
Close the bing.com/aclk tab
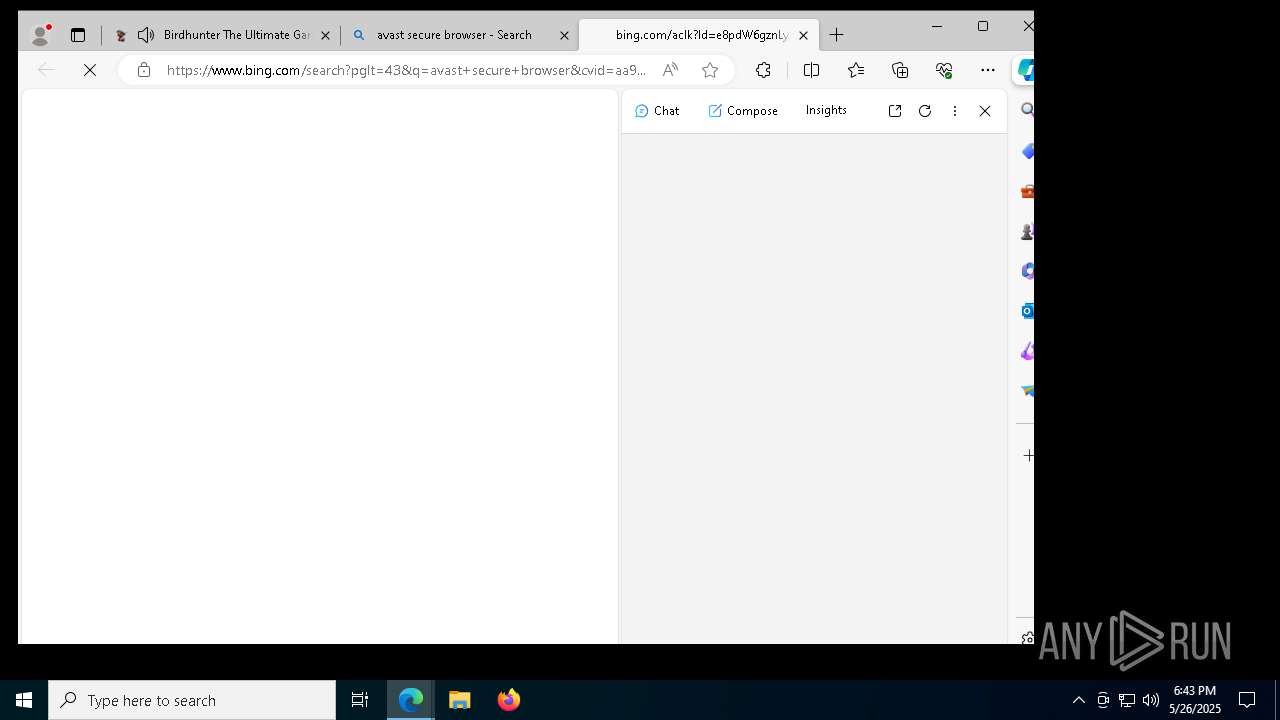[x=803, y=35]
